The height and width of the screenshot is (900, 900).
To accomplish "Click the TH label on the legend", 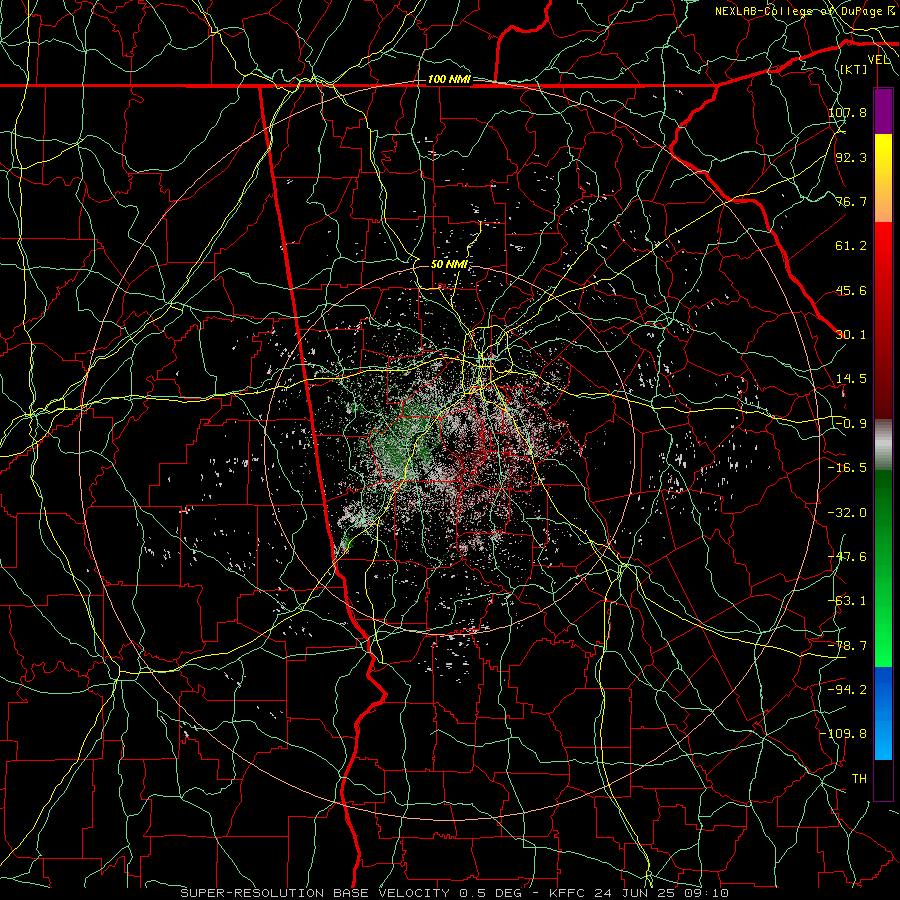I will [x=859, y=779].
